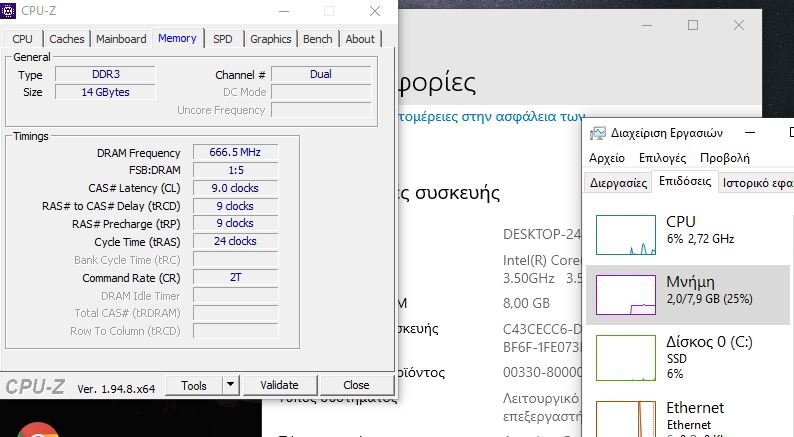Select the 1:5 FSB:DRAM value

coord(235,170)
